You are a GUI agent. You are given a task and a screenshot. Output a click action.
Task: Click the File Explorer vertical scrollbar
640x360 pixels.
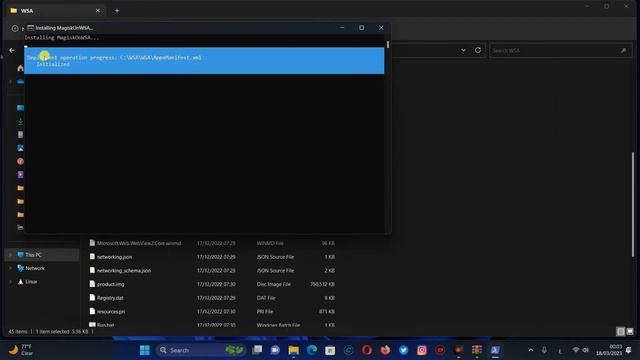click(633, 204)
